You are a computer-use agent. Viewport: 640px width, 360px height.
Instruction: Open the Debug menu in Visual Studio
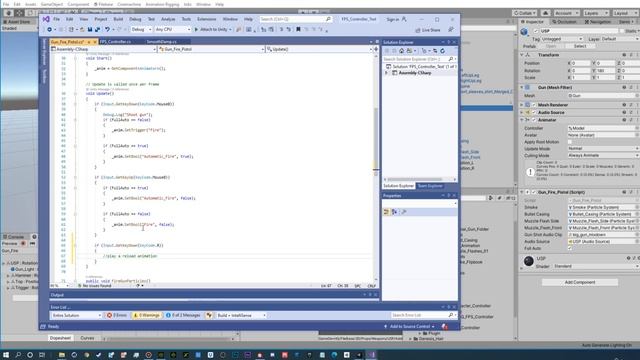(x=135, y=19)
